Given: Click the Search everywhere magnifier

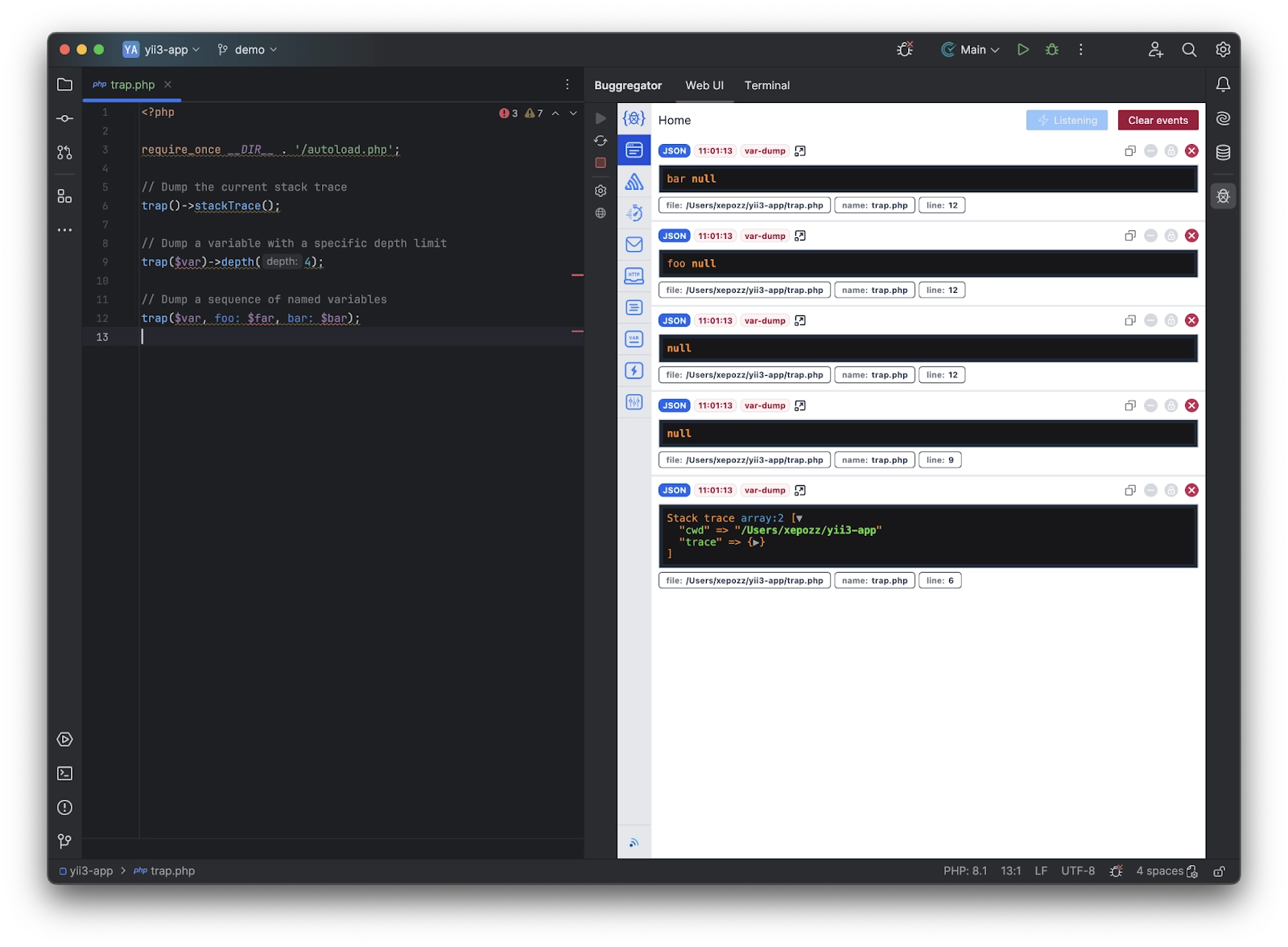Looking at the screenshot, I should tap(1189, 49).
